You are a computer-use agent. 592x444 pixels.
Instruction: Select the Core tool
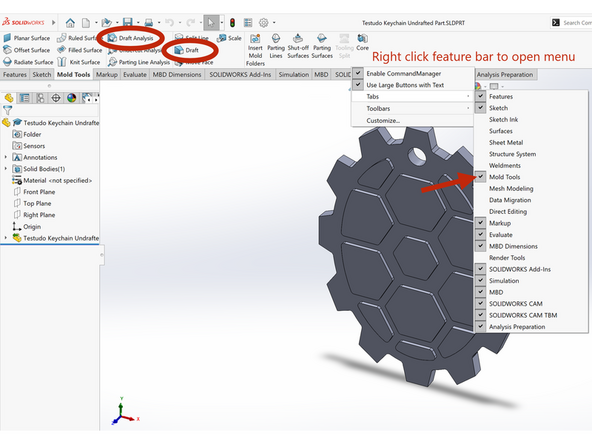pyautogui.click(x=362, y=42)
